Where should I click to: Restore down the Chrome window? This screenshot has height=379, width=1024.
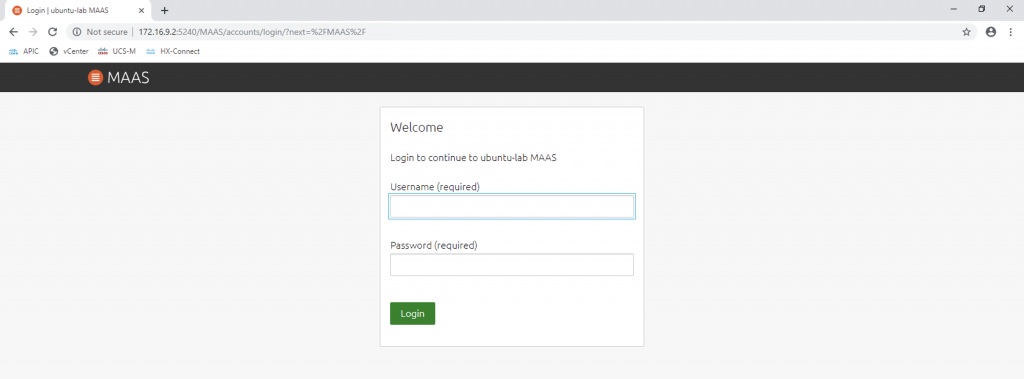[981, 9]
